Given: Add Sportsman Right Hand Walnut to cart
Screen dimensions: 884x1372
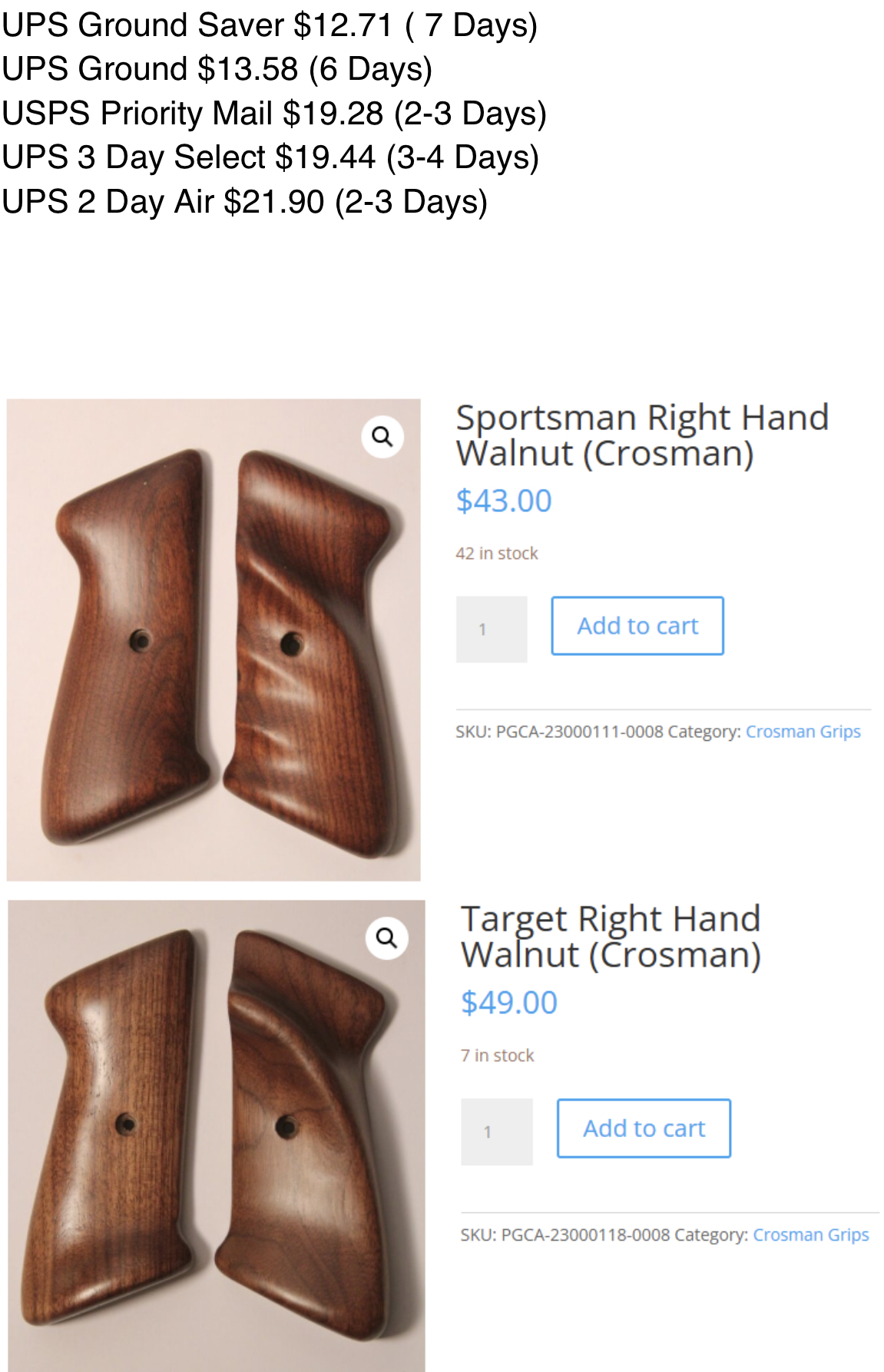Looking at the screenshot, I should tap(637, 626).
